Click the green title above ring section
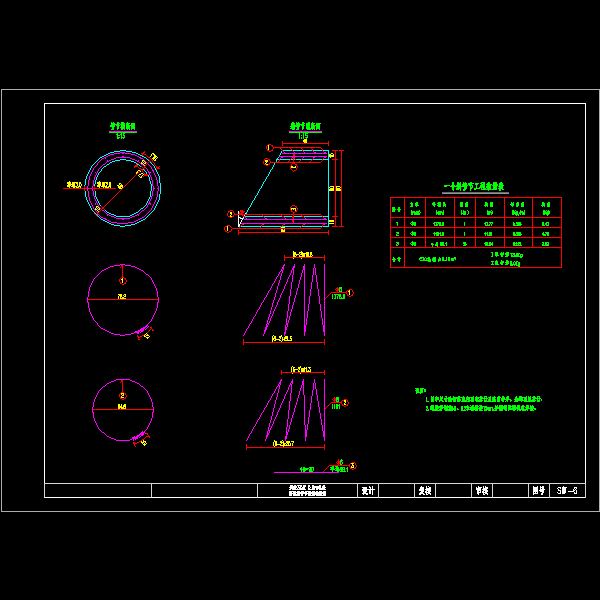The height and width of the screenshot is (600, 600). pyautogui.click(x=122, y=128)
